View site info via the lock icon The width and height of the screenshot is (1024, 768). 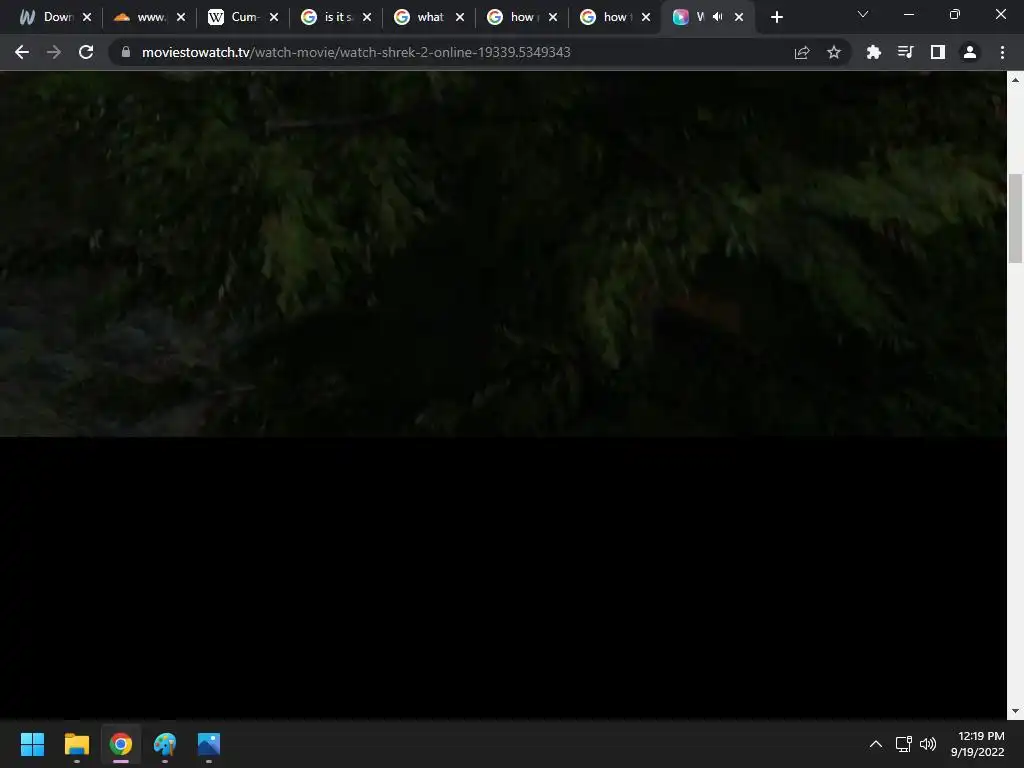coord(126,52)
